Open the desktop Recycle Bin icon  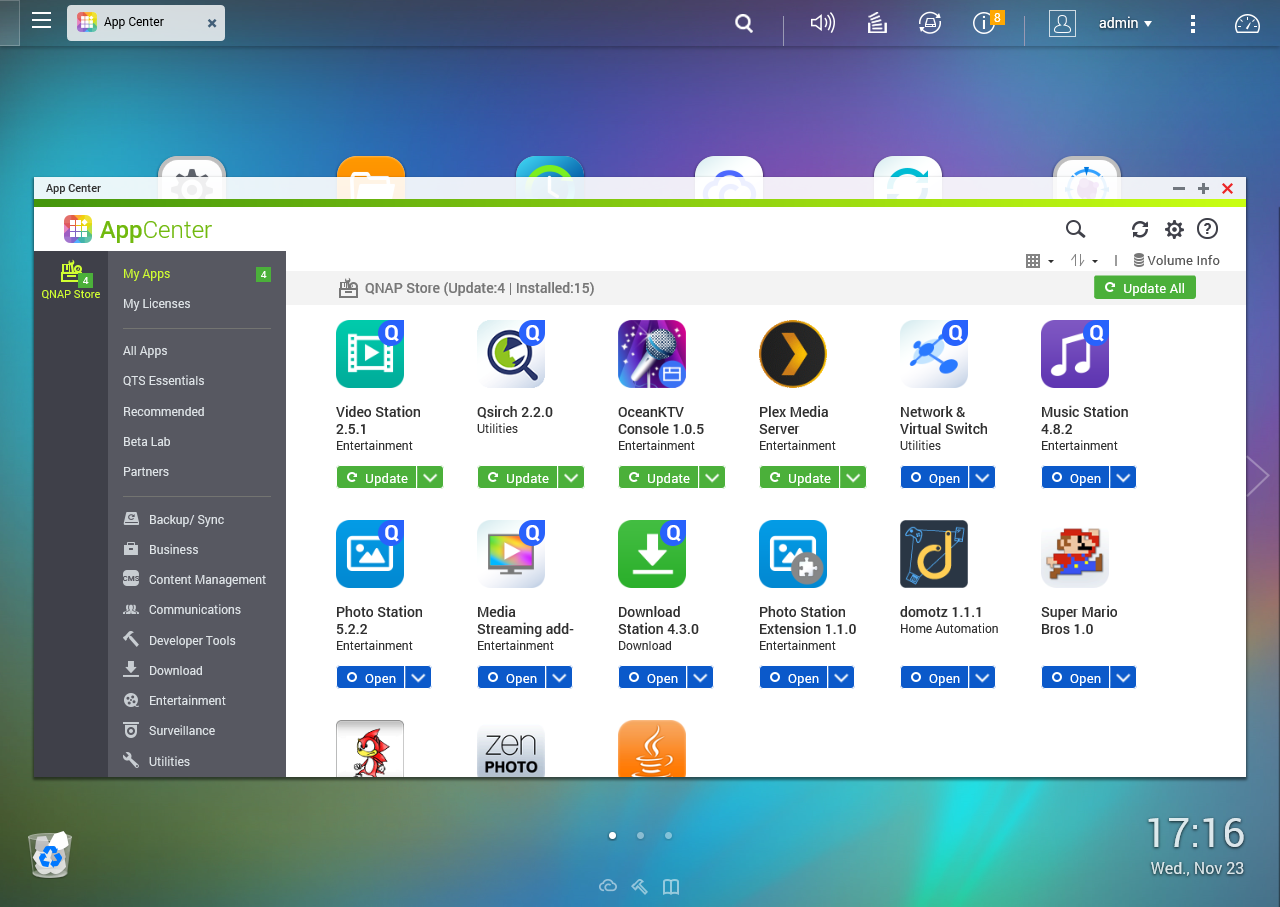click(49, 855)
